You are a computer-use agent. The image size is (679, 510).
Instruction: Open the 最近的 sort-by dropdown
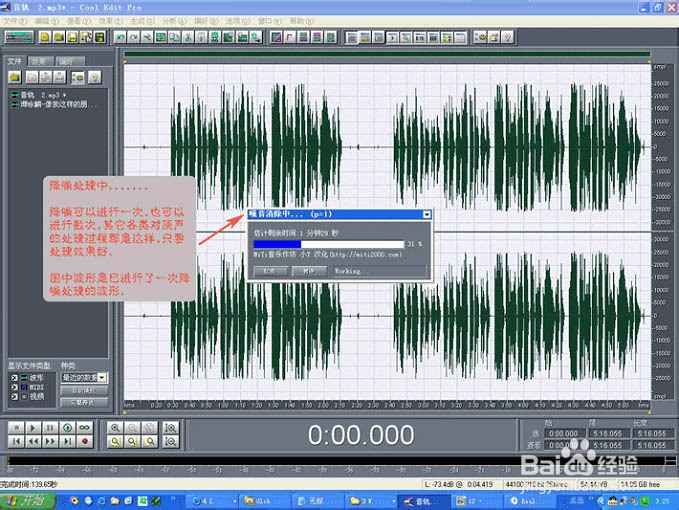tap(84, 378)
